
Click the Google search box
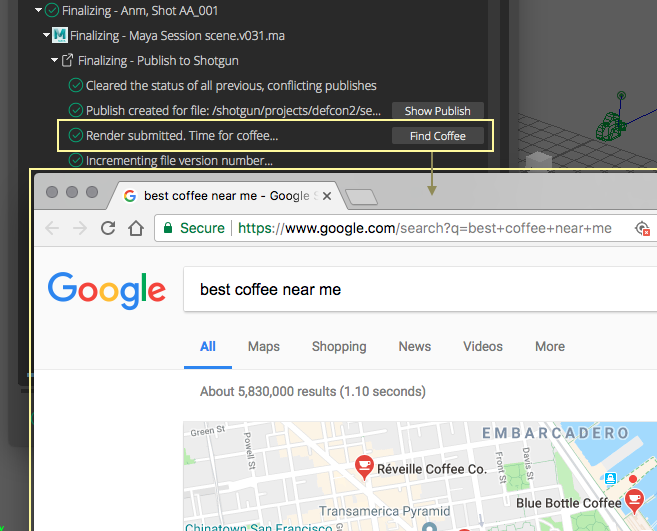(419, 289)
